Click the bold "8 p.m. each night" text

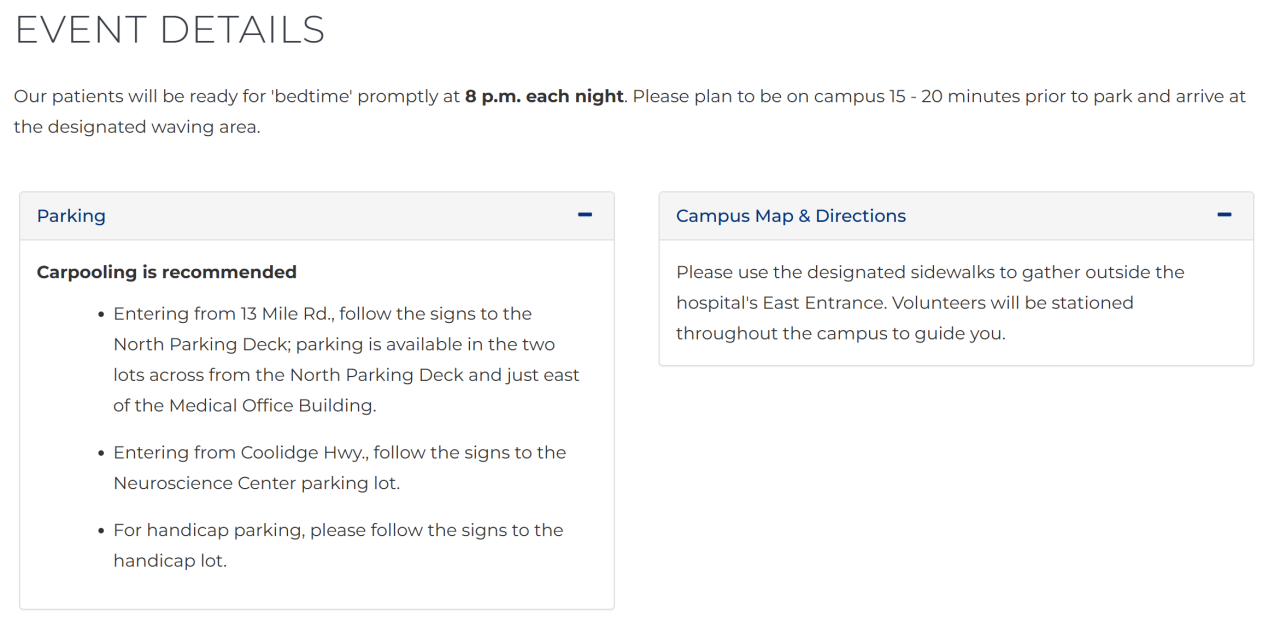coord(544,97)
